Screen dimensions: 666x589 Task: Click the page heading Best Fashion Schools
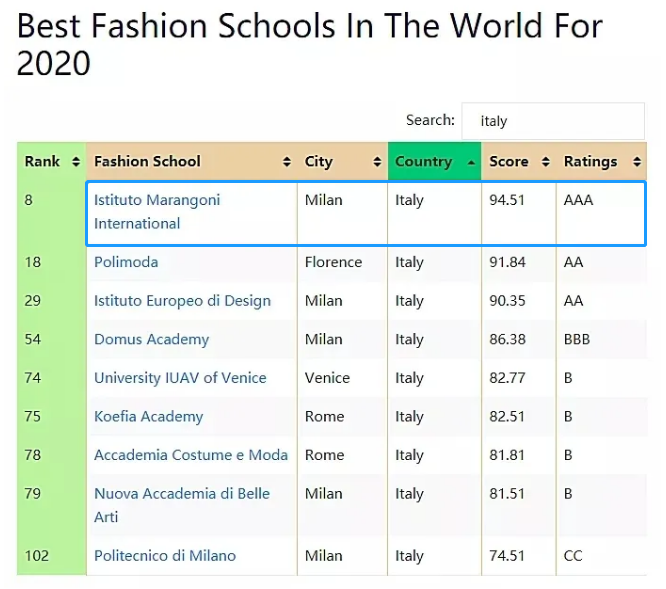pyautogui.click(x=310, y=44)
